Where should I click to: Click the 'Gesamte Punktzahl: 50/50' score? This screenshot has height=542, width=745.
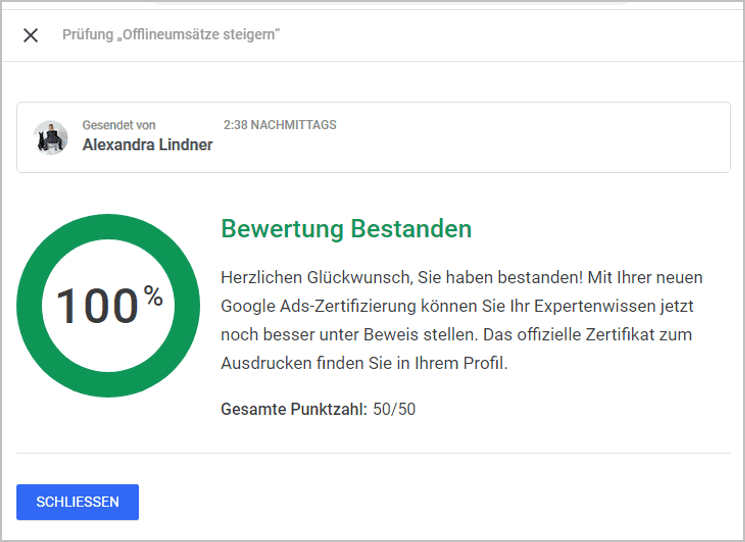click(318, 409)
